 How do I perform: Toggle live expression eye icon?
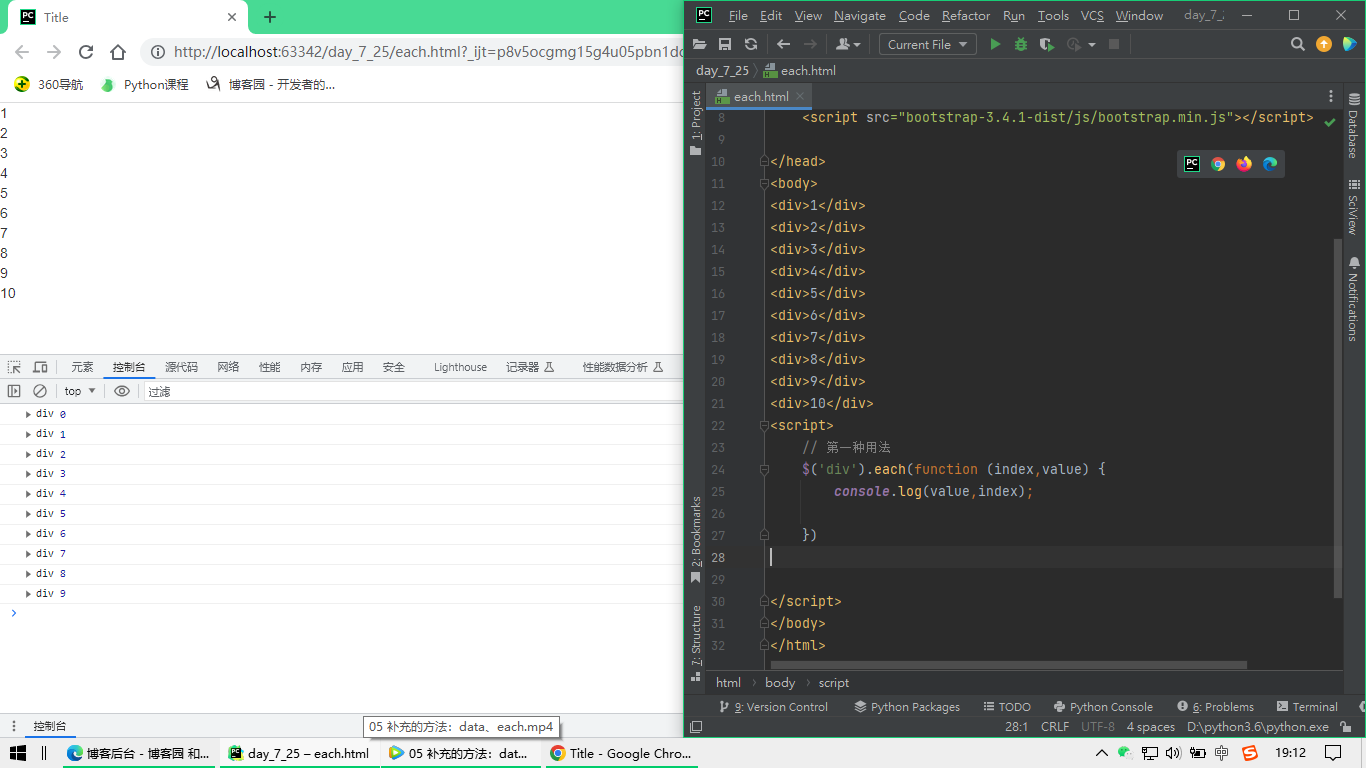coord(122,391)
